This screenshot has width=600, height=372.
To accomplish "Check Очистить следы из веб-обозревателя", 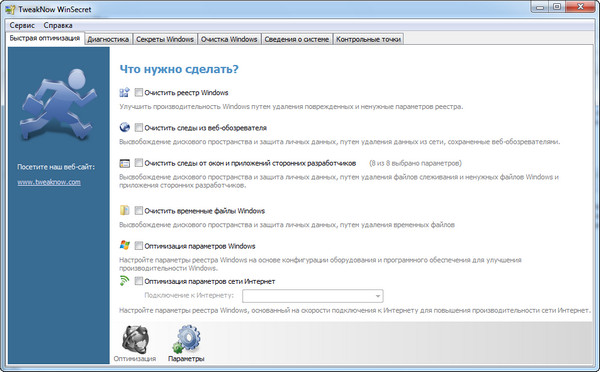I will (x=139, y=127).
